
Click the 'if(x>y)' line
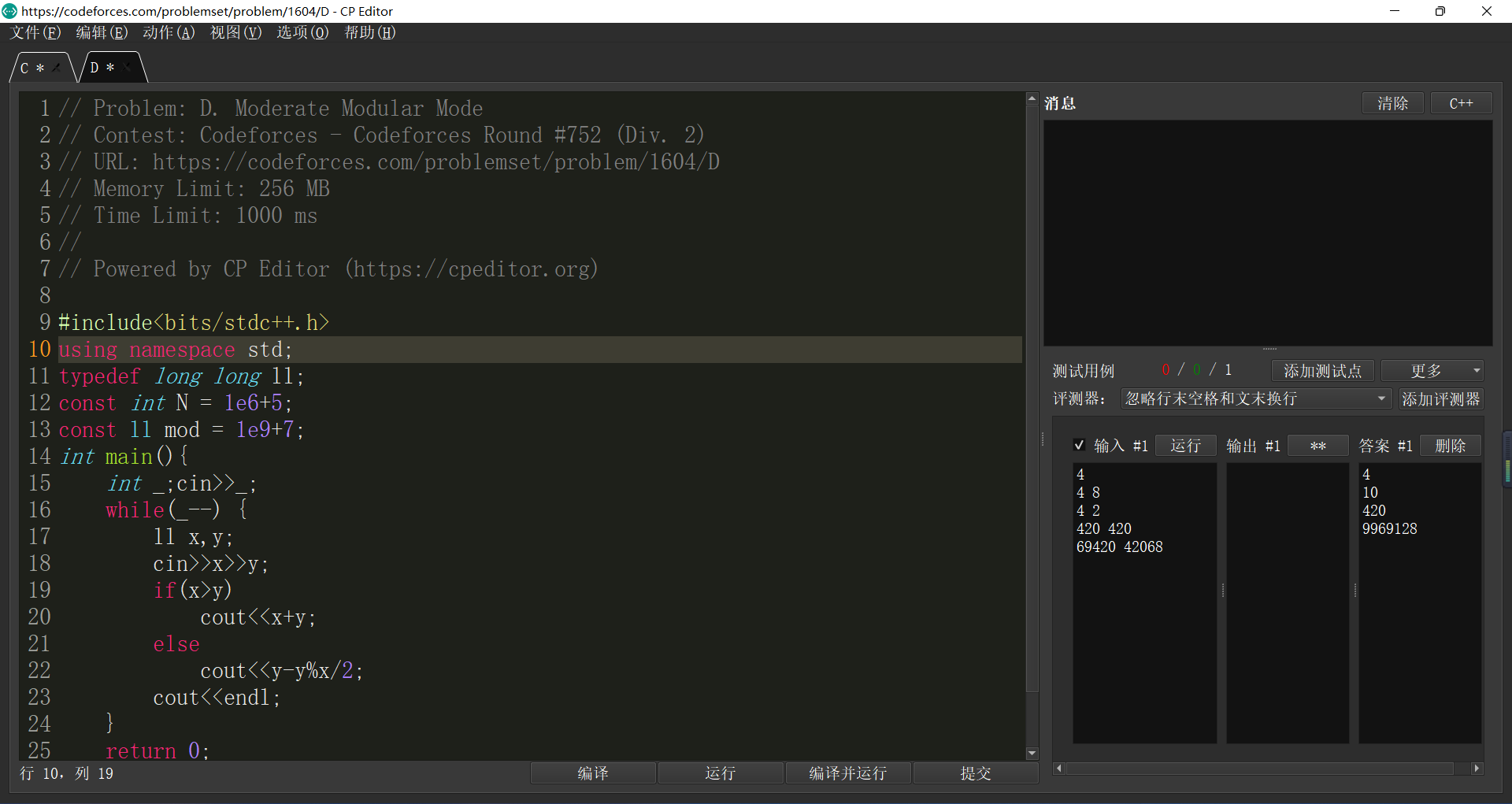tap(193, 591)
